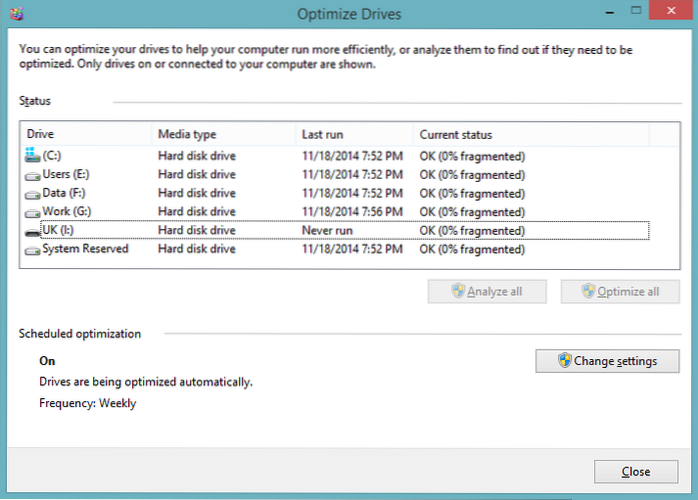
Task: Open Change settings for scheduled optimization
Action: click(x=607, y=361)
